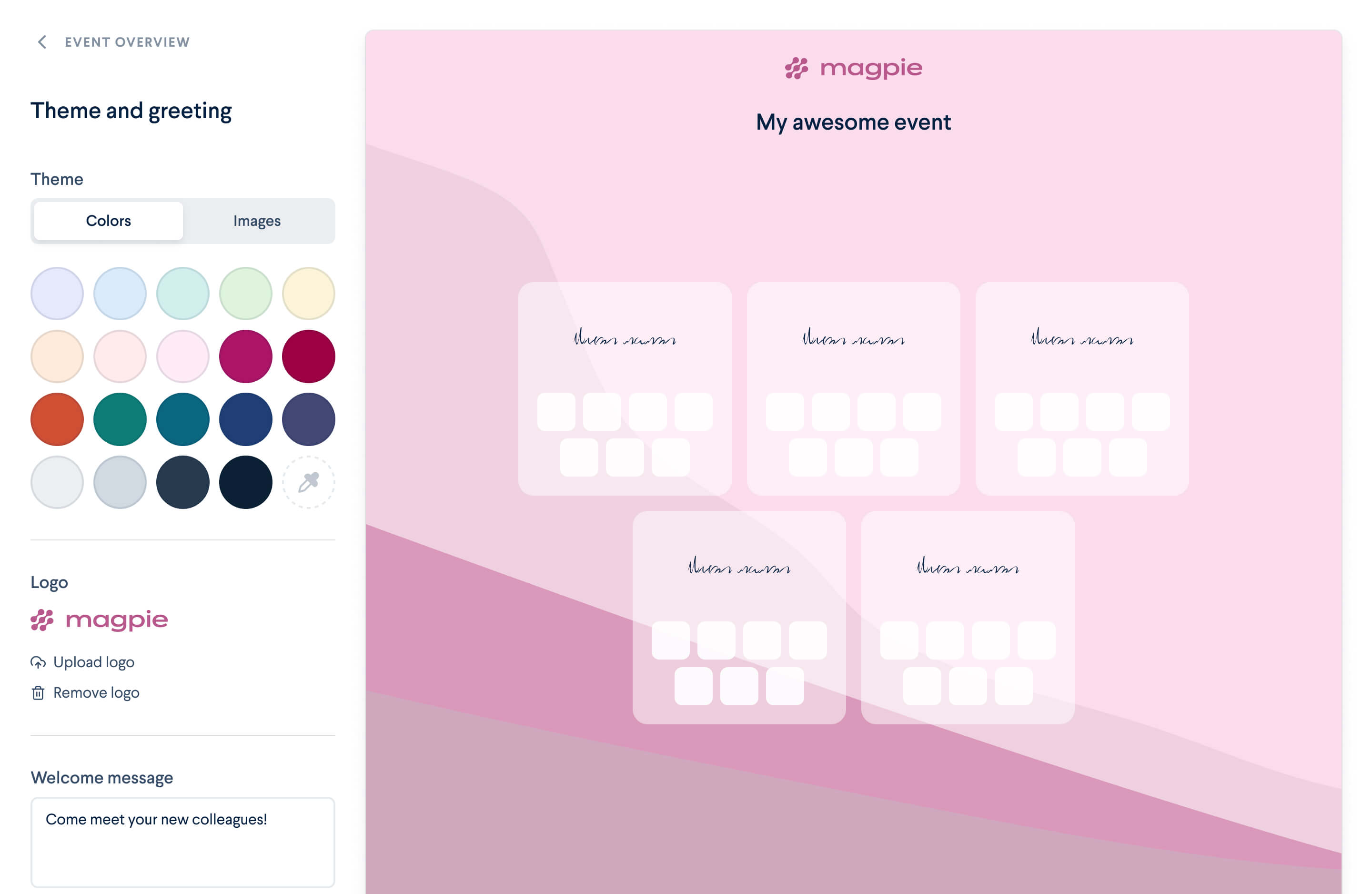1372x894 pixels.
Task: Click the light purple color swatch
Action: click(57, 291)
